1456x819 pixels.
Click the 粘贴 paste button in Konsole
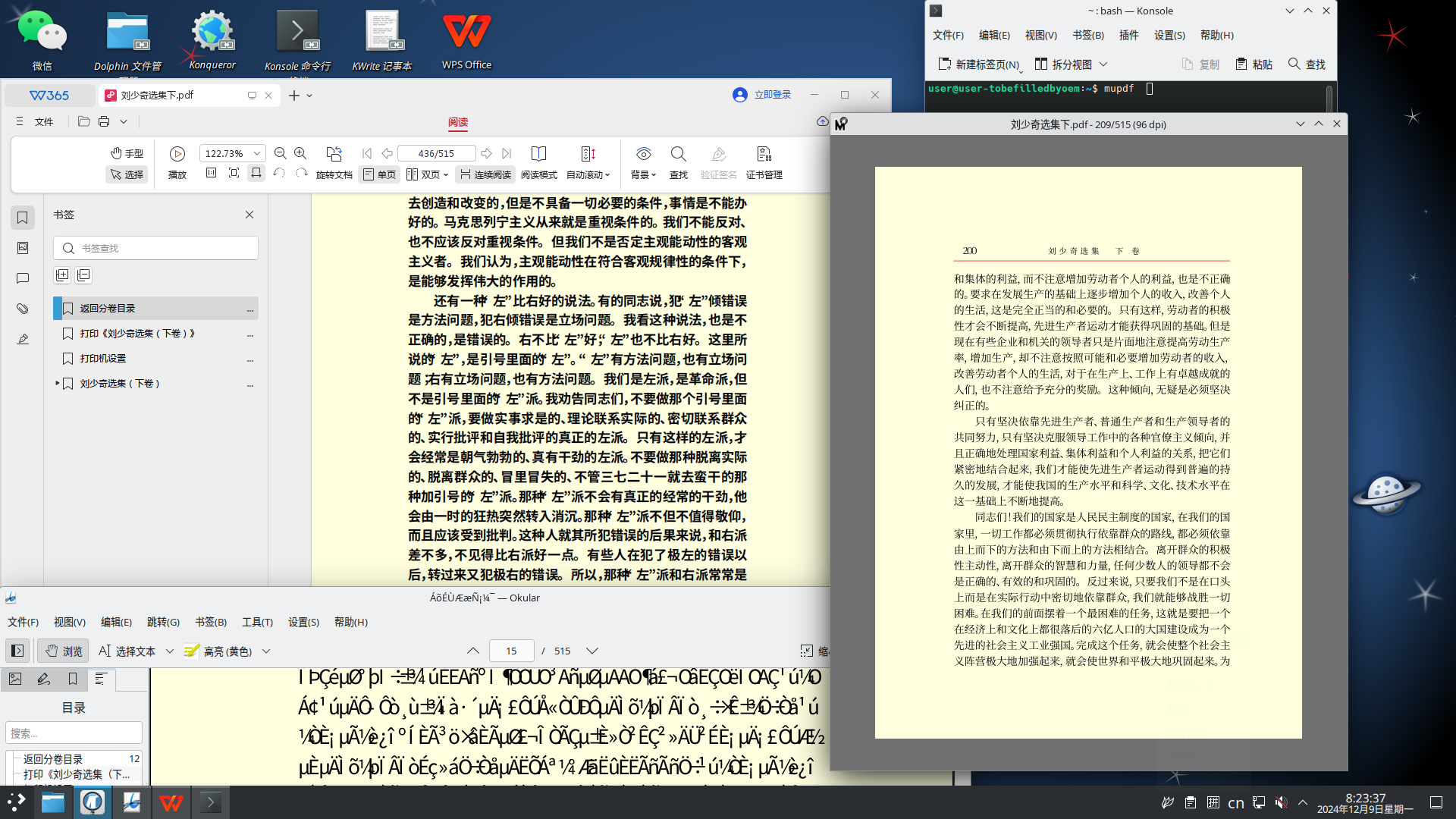pyautogui.click(x=1254, y=64)
